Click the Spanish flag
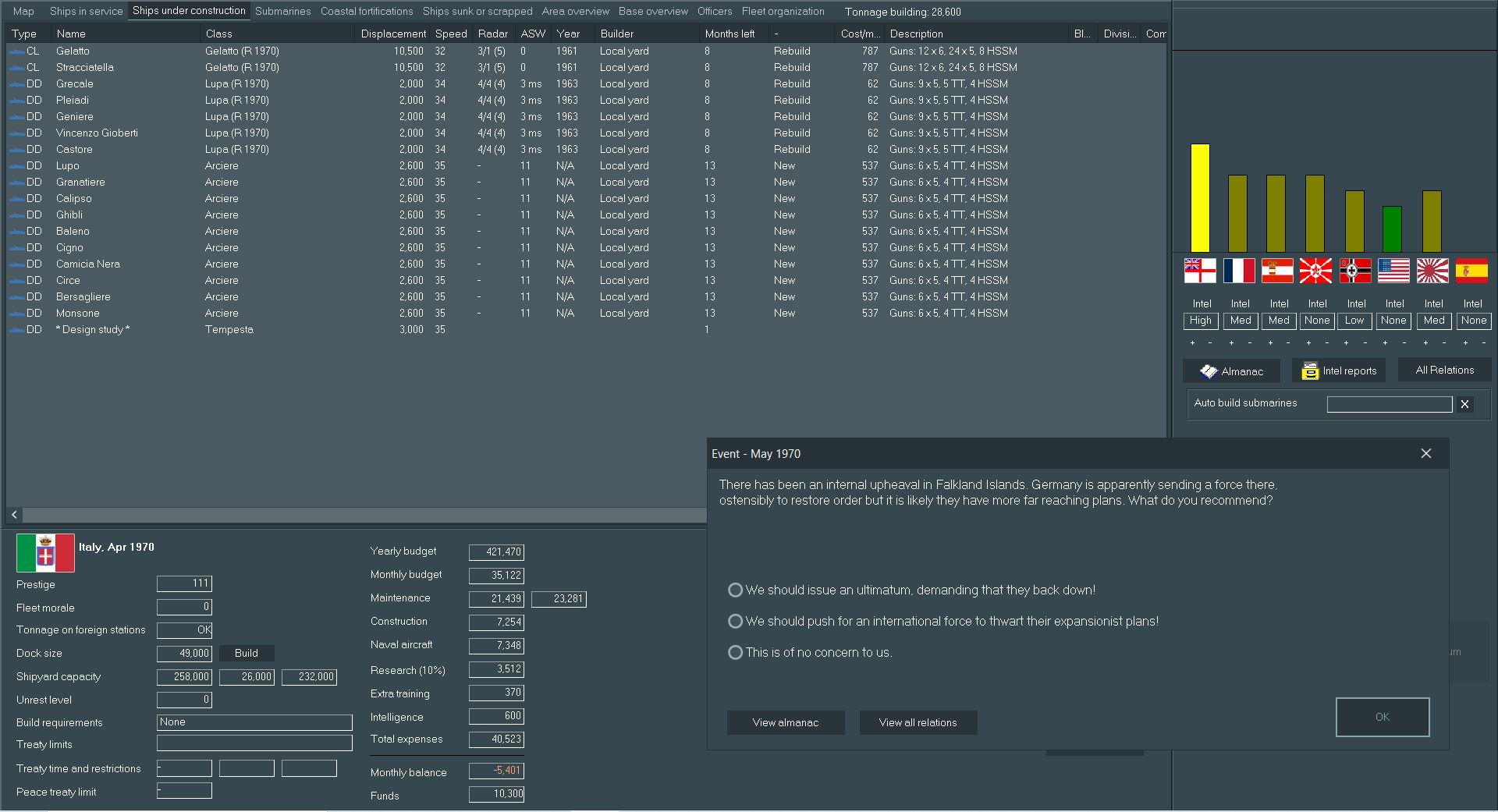The width and height of the screenshot is (1498, 812). point(1471,271)
